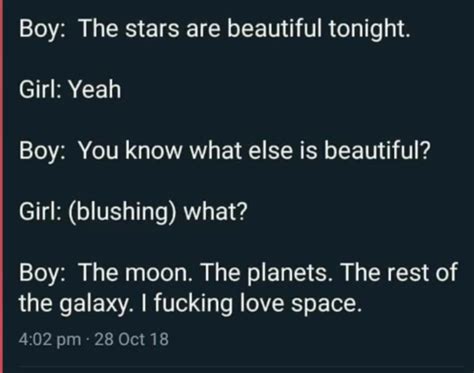Click the words 'the galaxy.'
The width and height of the screenshot is (474, 373).
point(75,304)
